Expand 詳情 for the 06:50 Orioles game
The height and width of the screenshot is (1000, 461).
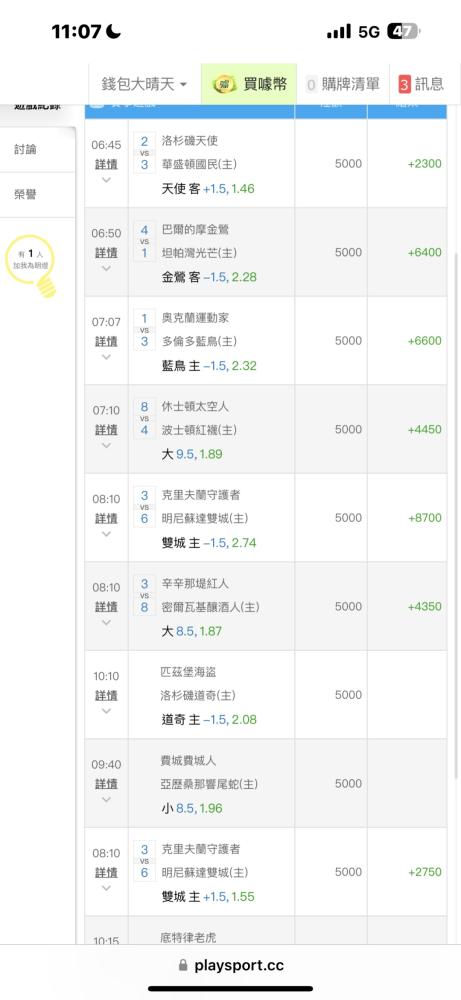(x=106, y=253)
